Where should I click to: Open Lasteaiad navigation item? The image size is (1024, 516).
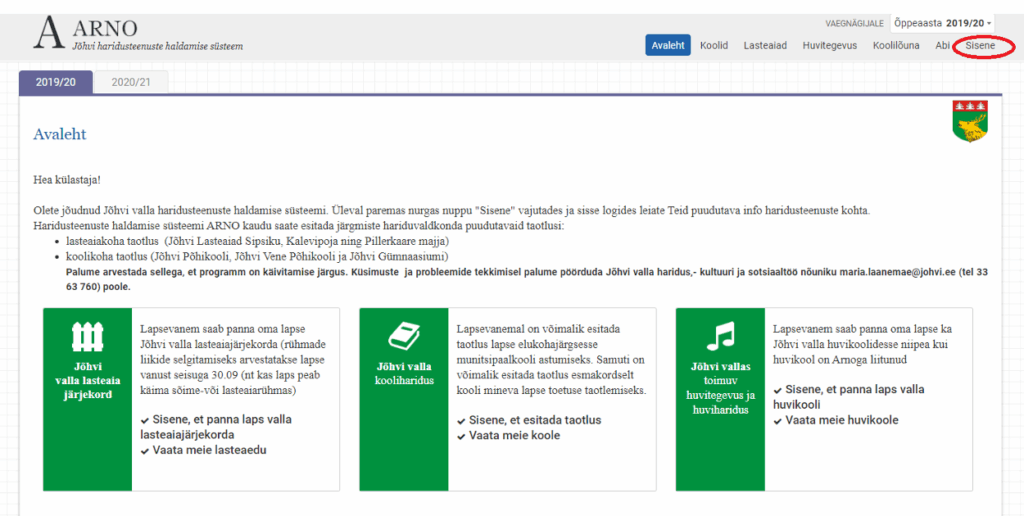[765, 46]
